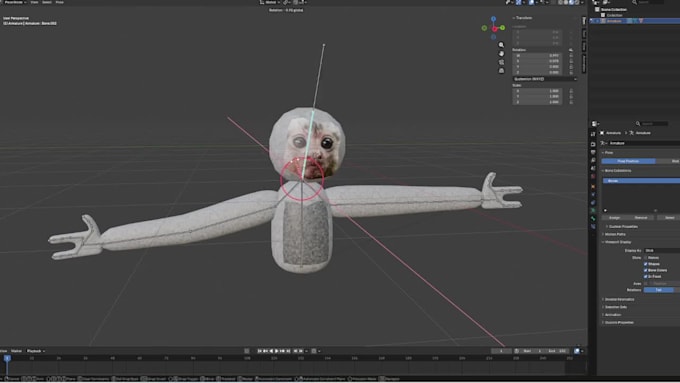Toggle the camera view icon in viewport
The width and height of the screenshot is (680, 383).
click(501, 62)
